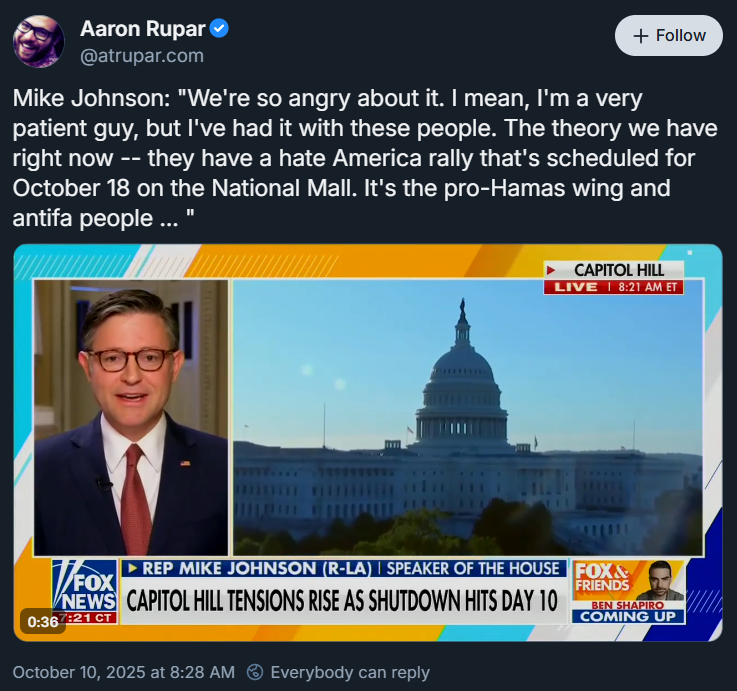Click the Capitol Hill Live banner

click(614, 278)
